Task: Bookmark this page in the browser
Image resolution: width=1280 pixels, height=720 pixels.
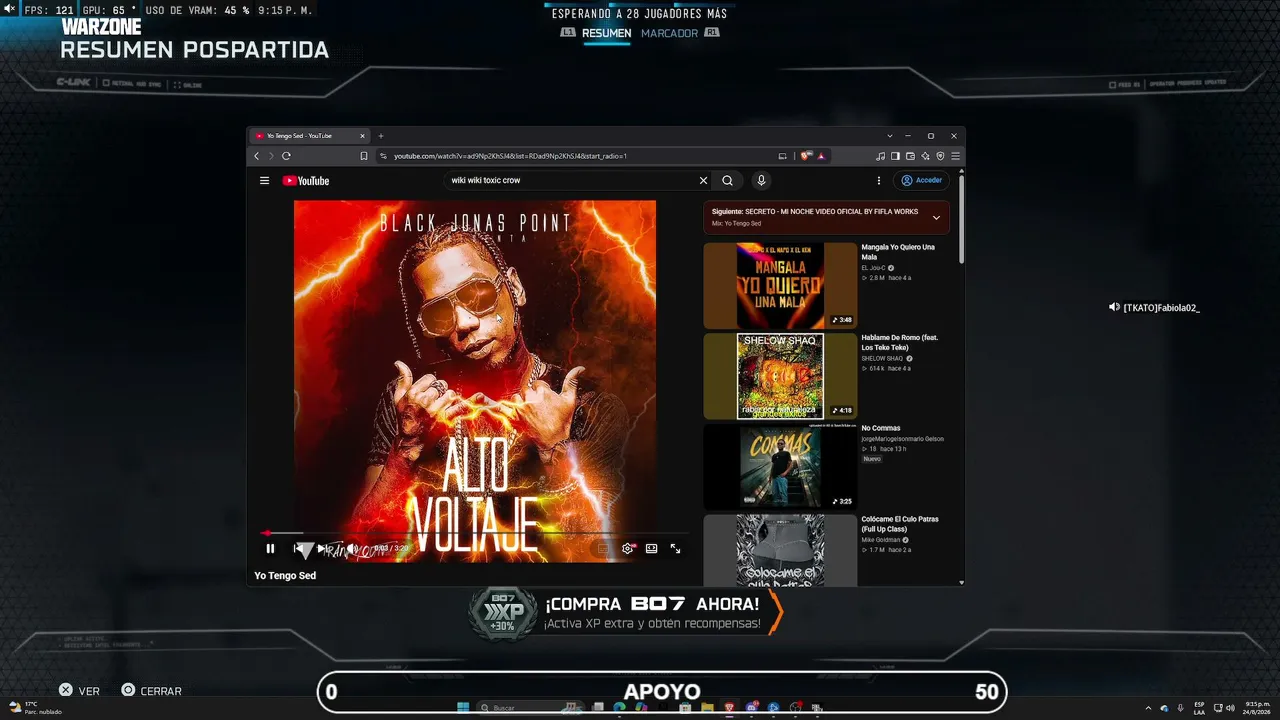Action: [x=364, y=156]
